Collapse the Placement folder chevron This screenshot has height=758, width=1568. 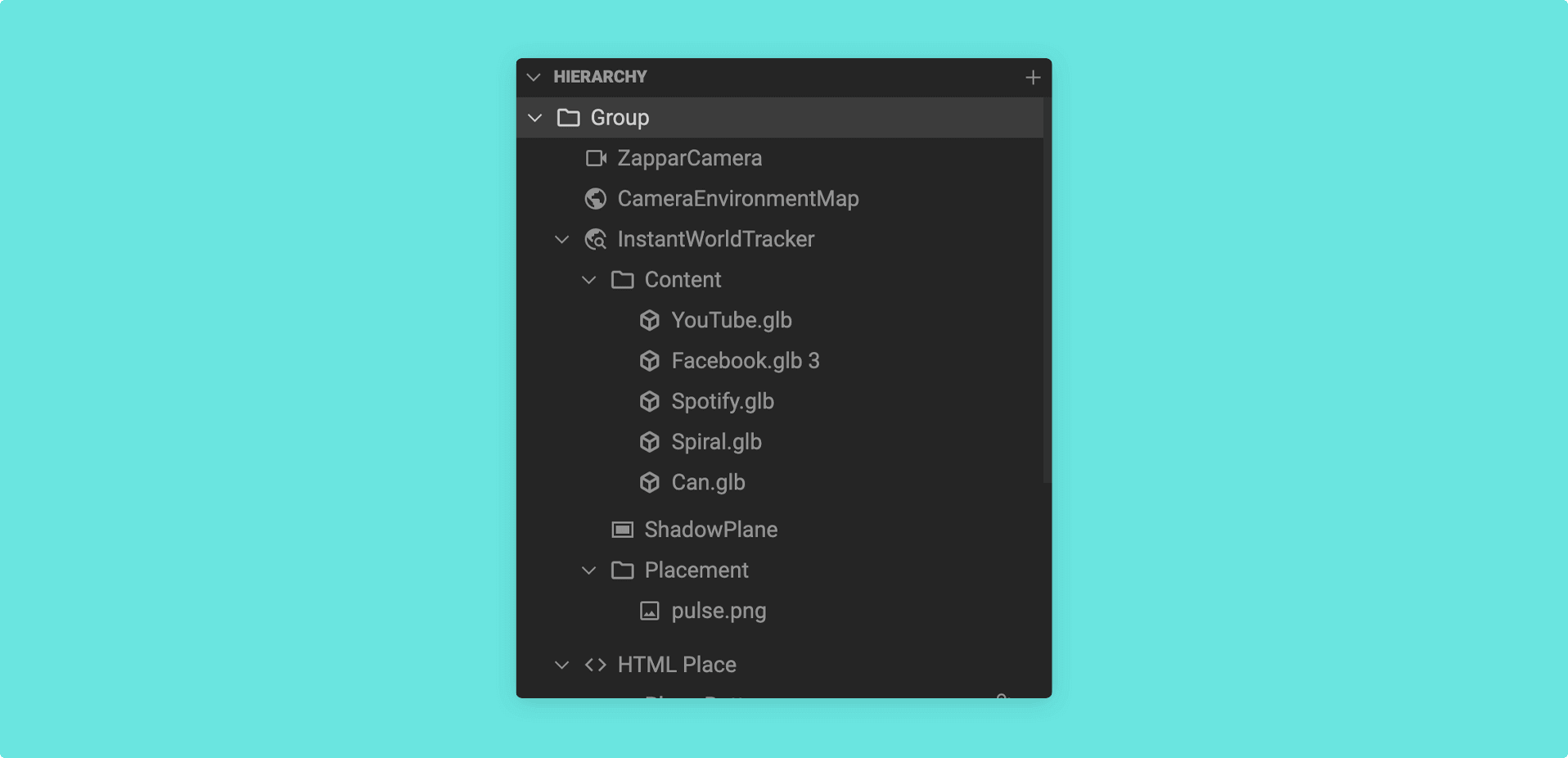coord(589,570)
